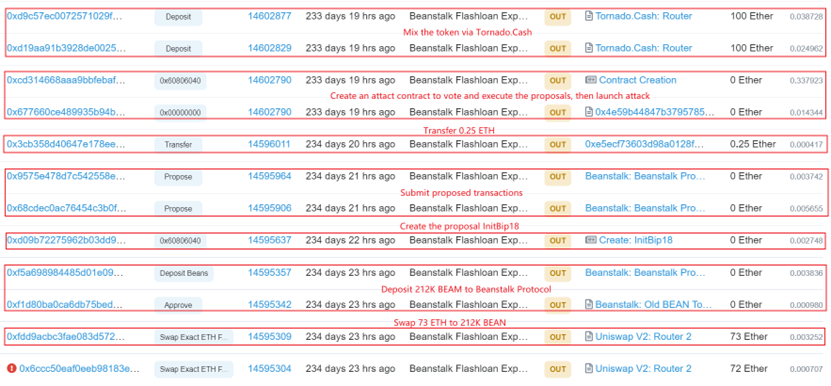831x386 pixels.
Task: Click the creation icon beside Create: InitBip18
Action: 591,240
